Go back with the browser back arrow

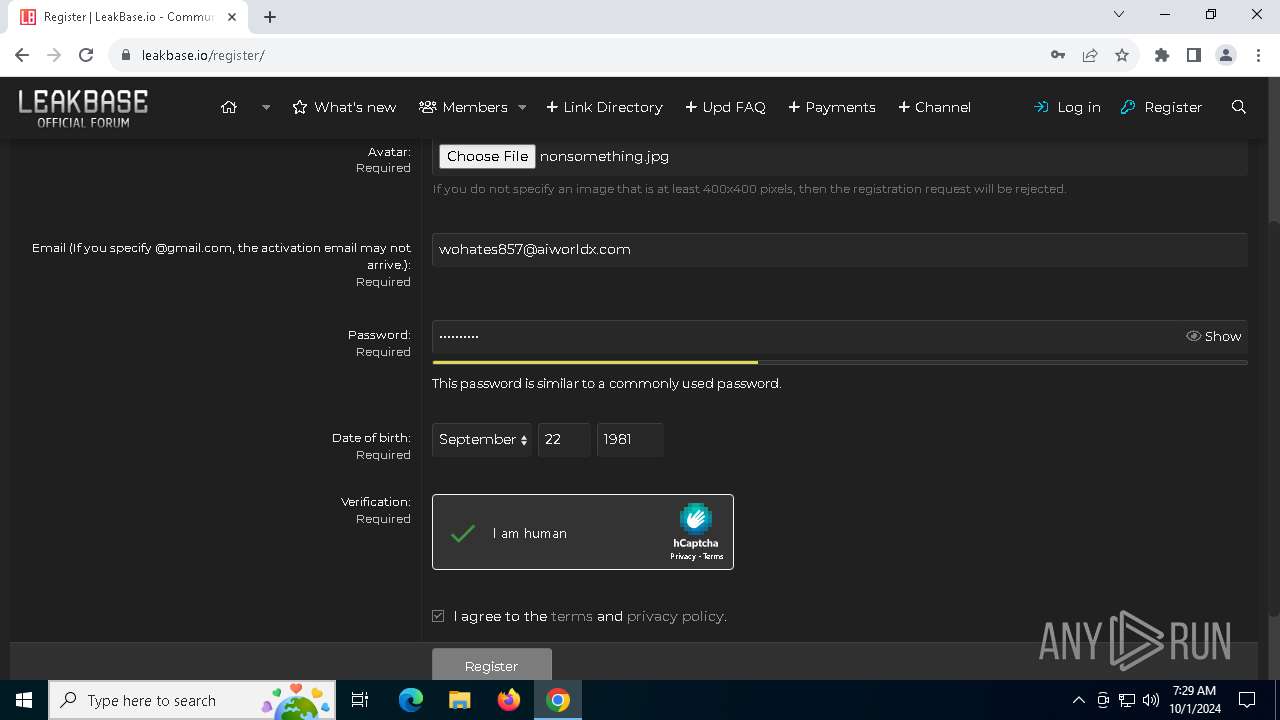pyautogui.click(x=22, y=55)
